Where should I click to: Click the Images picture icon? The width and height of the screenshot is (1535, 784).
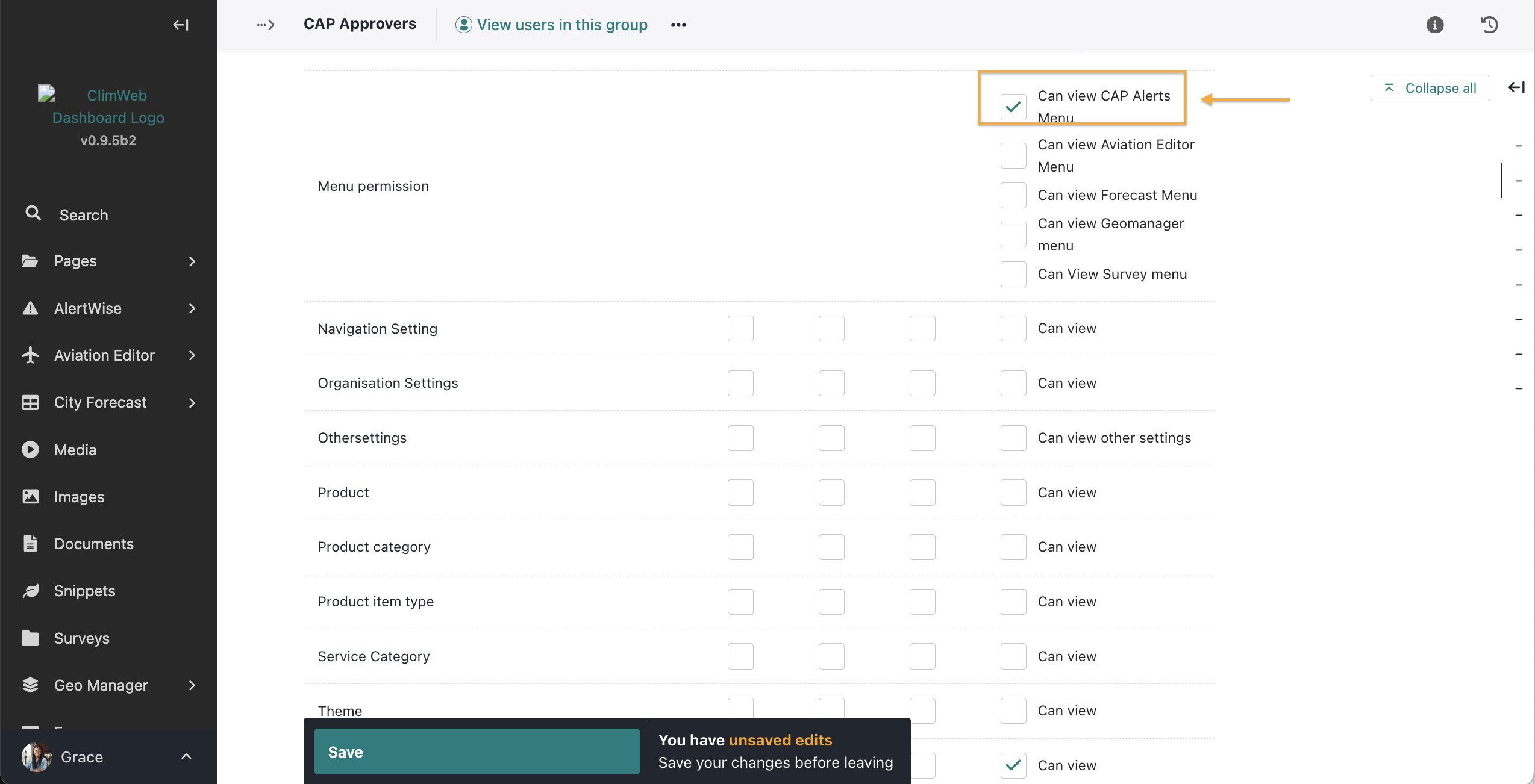click(x=30, y=497)
